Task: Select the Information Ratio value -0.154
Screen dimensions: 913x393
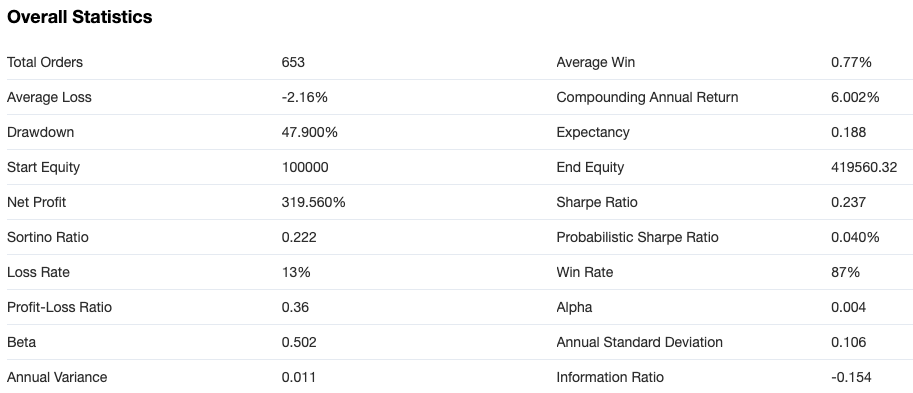Action: (x=851, y=377)
